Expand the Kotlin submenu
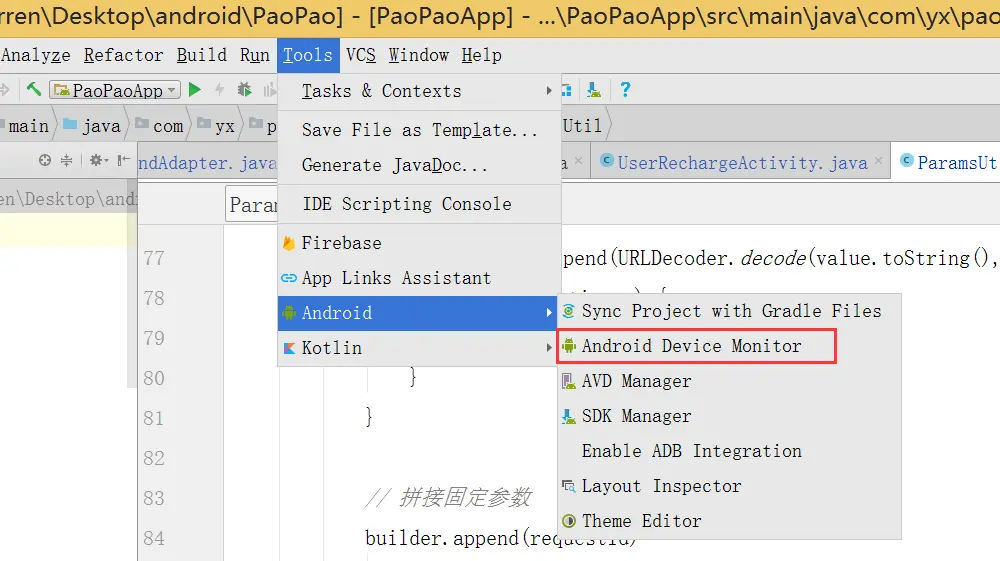This screenshot has height=561, width=1000. pos(418,348)
